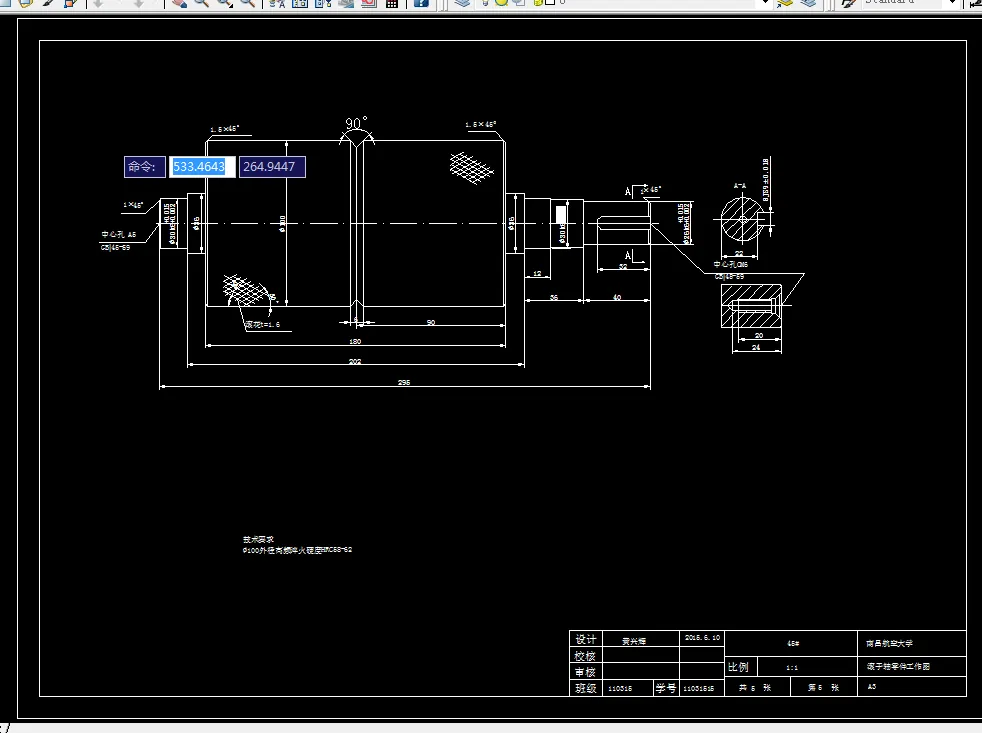Open the Text Style manager icon
The height and width of the screenshot is (733, 982).
pyautogui.click(x=849, y=3)
